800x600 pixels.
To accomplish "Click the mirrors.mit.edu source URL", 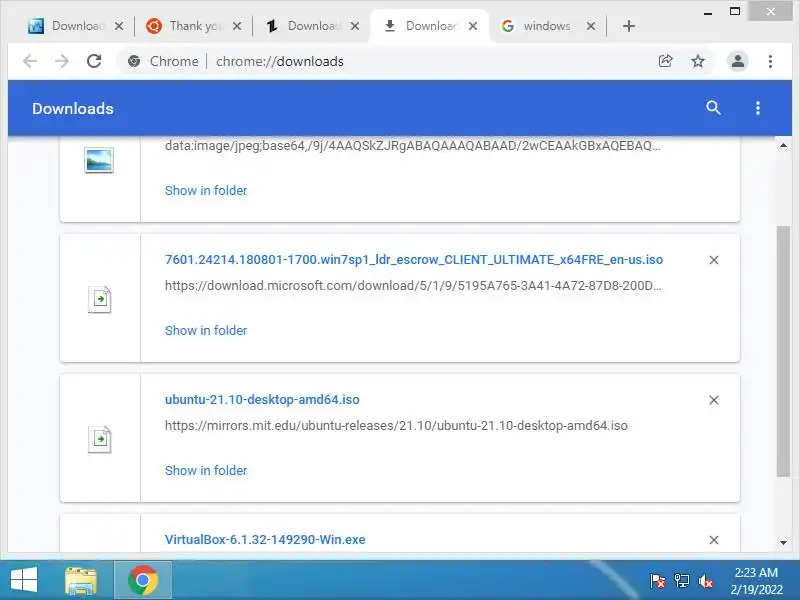I will 396,426.
